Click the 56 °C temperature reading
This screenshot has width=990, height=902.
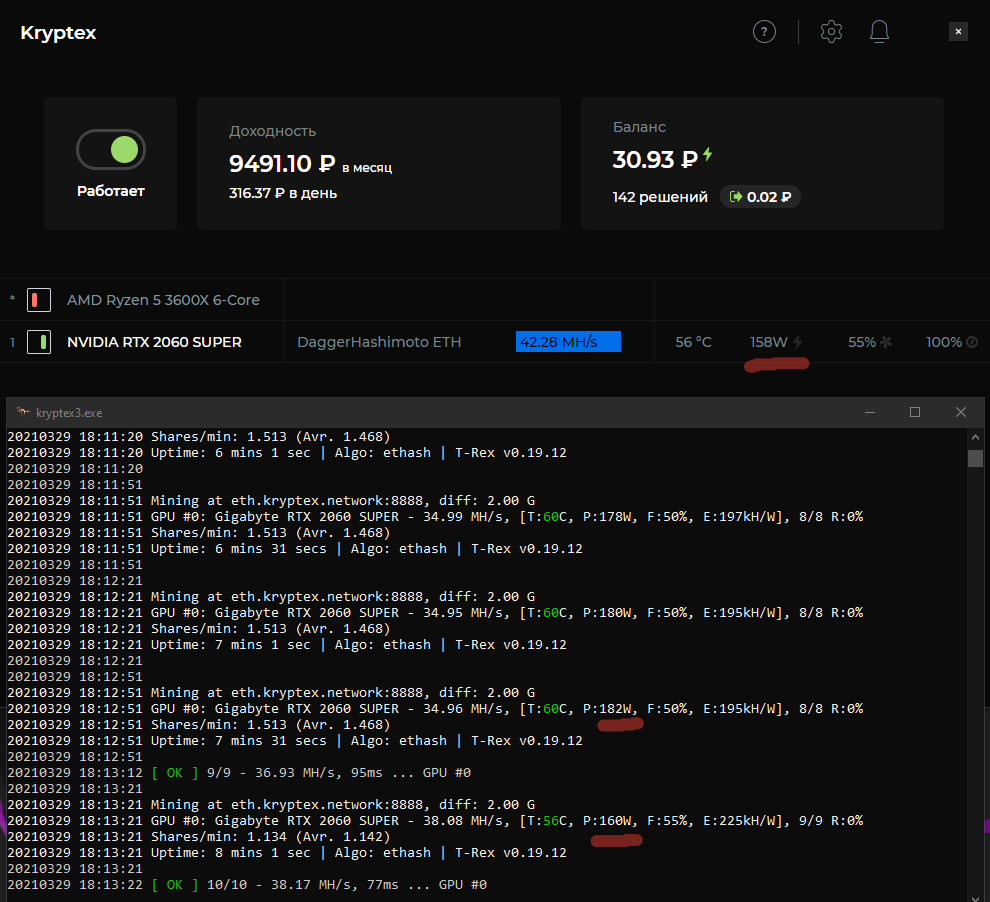click(693, 342)
